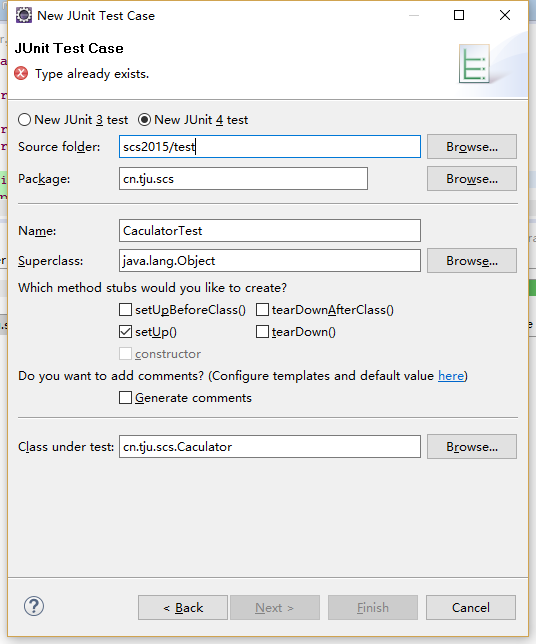Open the help question mark icon

(x=34, y=606)
